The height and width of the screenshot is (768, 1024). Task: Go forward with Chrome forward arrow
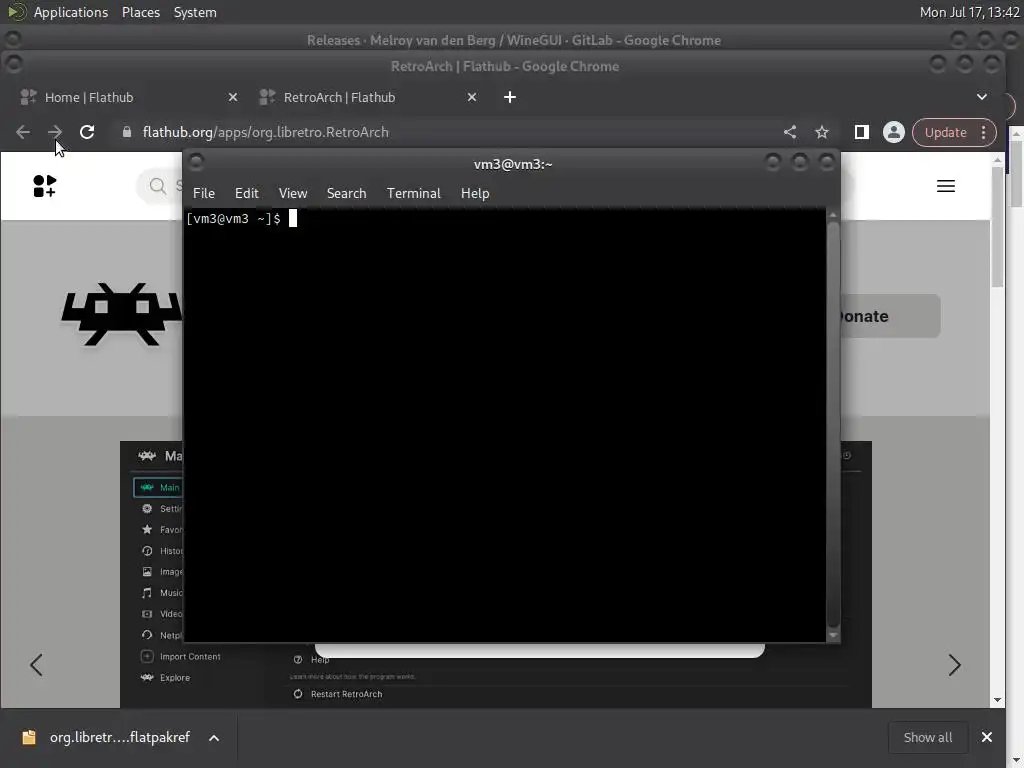[x=55, y=132]
